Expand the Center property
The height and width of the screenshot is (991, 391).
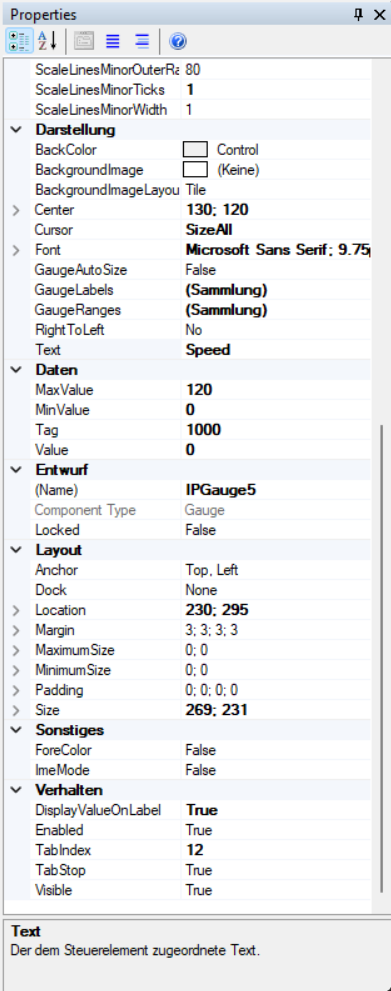(x=16, y=210)
